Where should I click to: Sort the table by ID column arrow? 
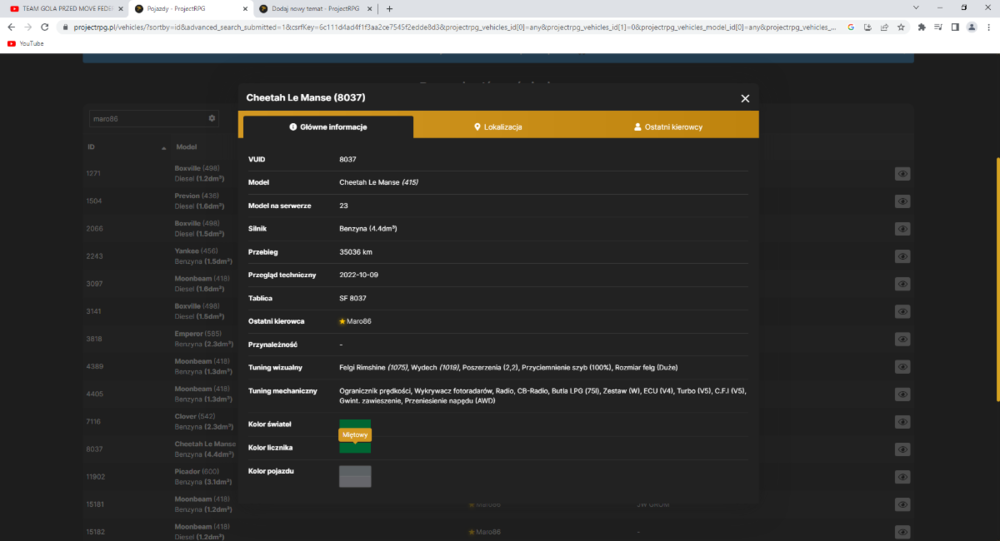164,147
